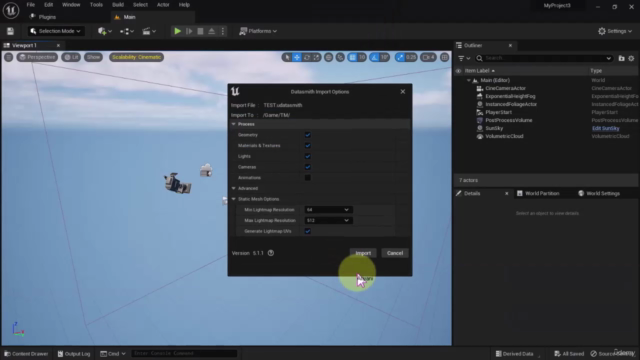Switch to World Partition tab
640x360 pixels.
pyautogui.click(x=538, y=193)
